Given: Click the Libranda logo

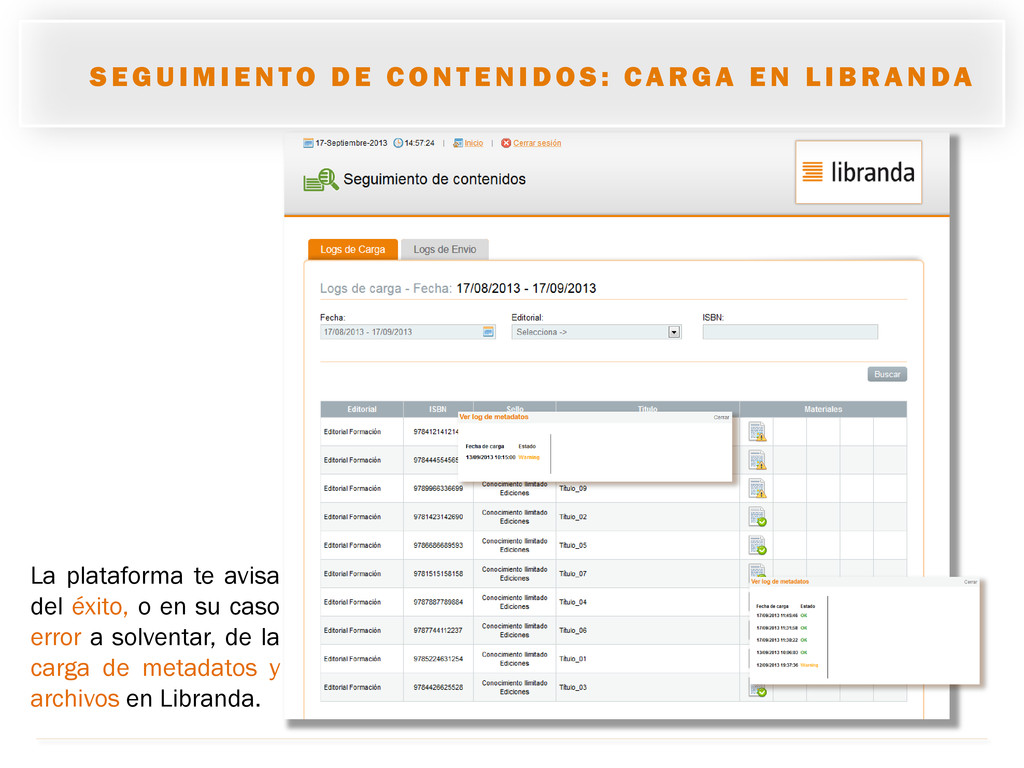Looking at the screenshot, I should pyautogui.click(x=858, y=172).
